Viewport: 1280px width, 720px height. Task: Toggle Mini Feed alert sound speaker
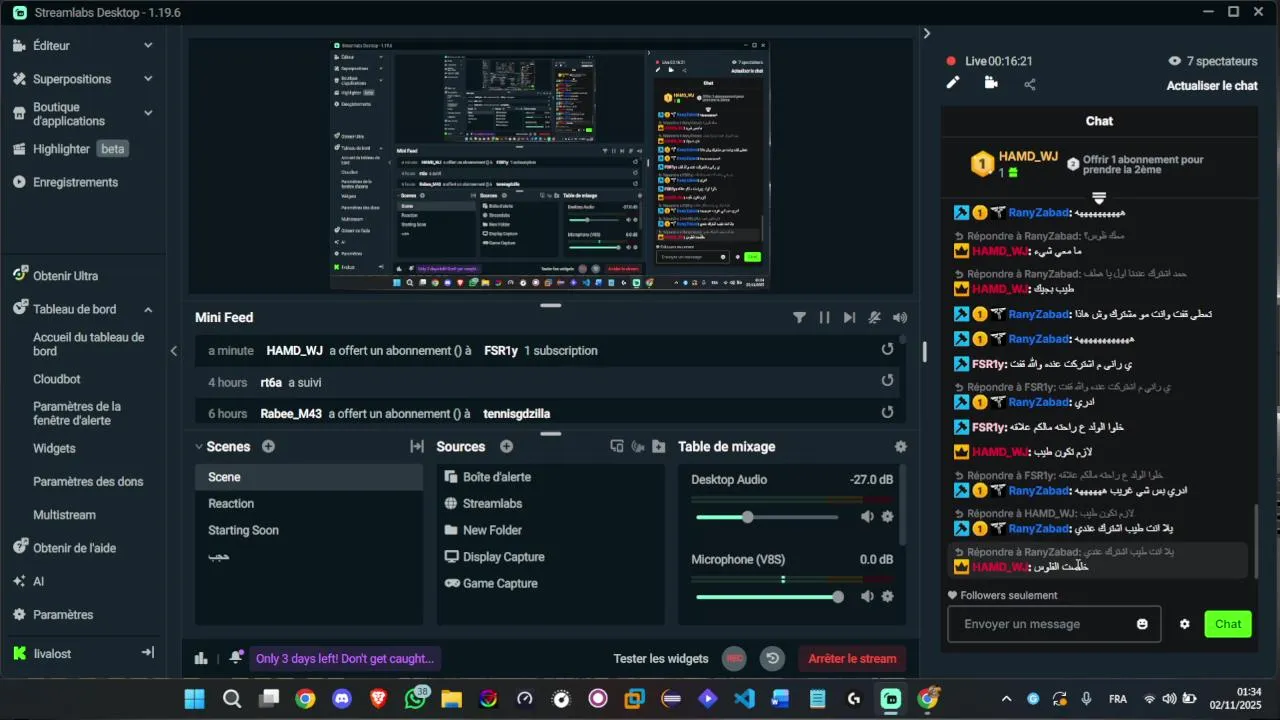pyautogui.click(x=900, y=317)
